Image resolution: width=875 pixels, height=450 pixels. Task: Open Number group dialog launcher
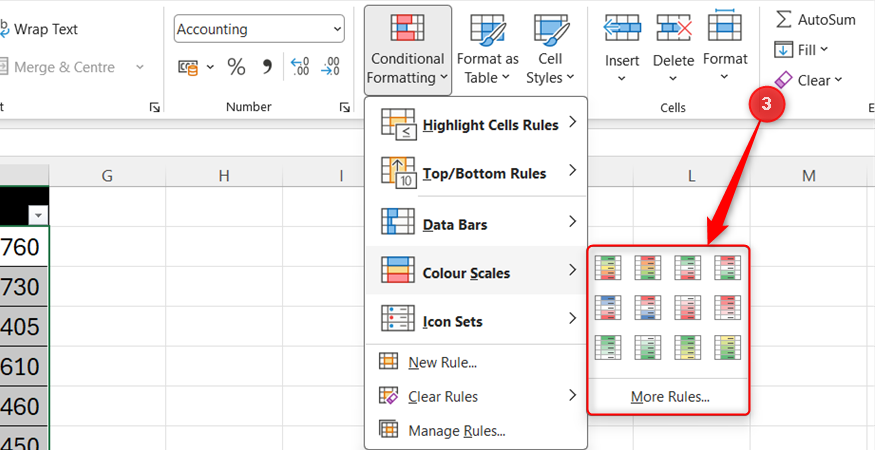click(x=345, y=107)
